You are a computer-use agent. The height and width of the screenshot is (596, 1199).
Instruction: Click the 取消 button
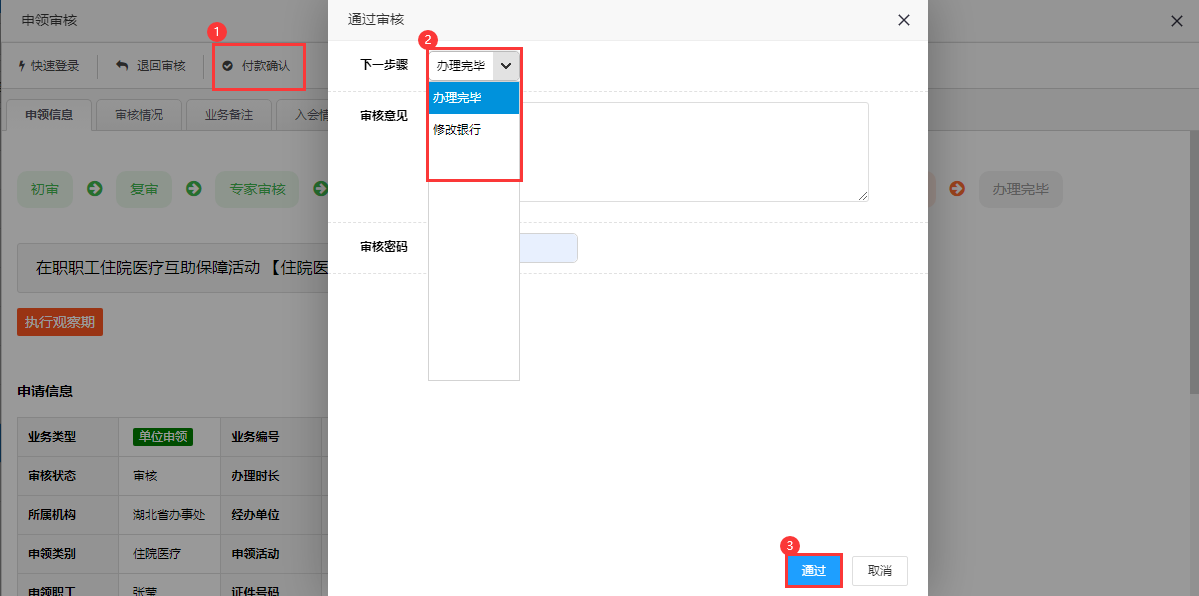(880, 571)
